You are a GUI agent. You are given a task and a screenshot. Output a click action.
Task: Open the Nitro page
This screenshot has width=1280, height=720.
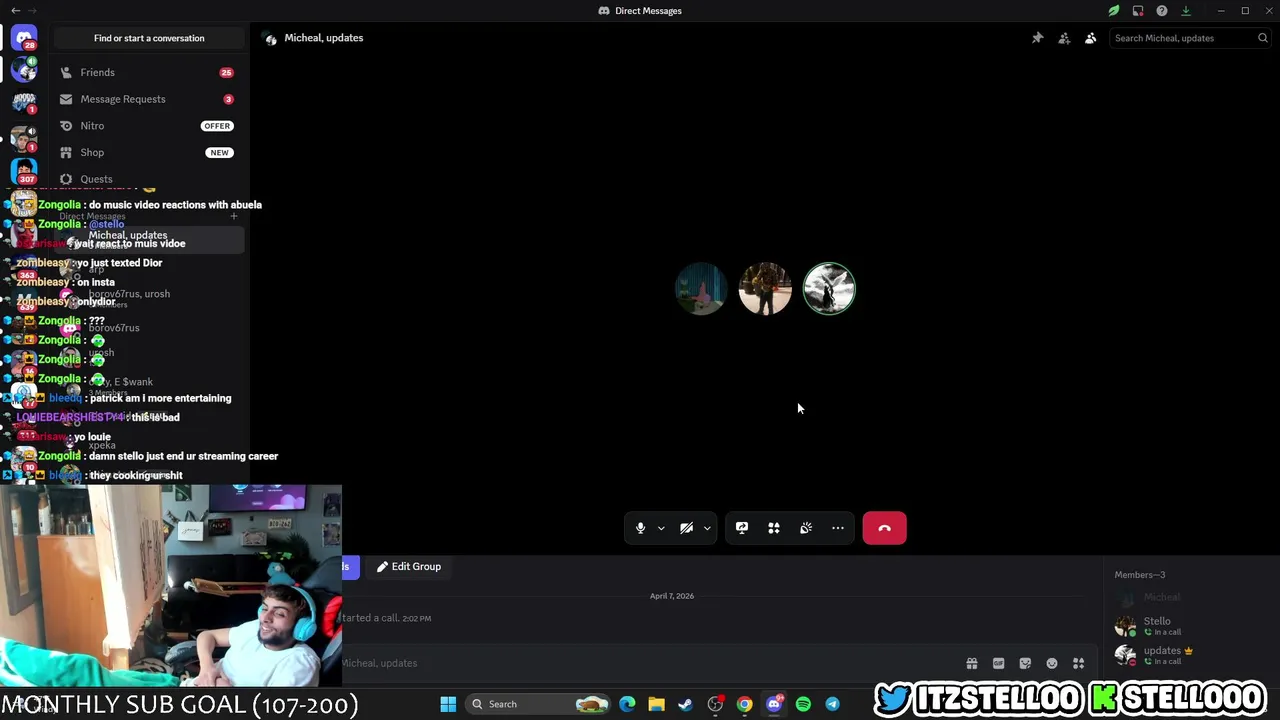pyautogui.click(x=148, y=126)
